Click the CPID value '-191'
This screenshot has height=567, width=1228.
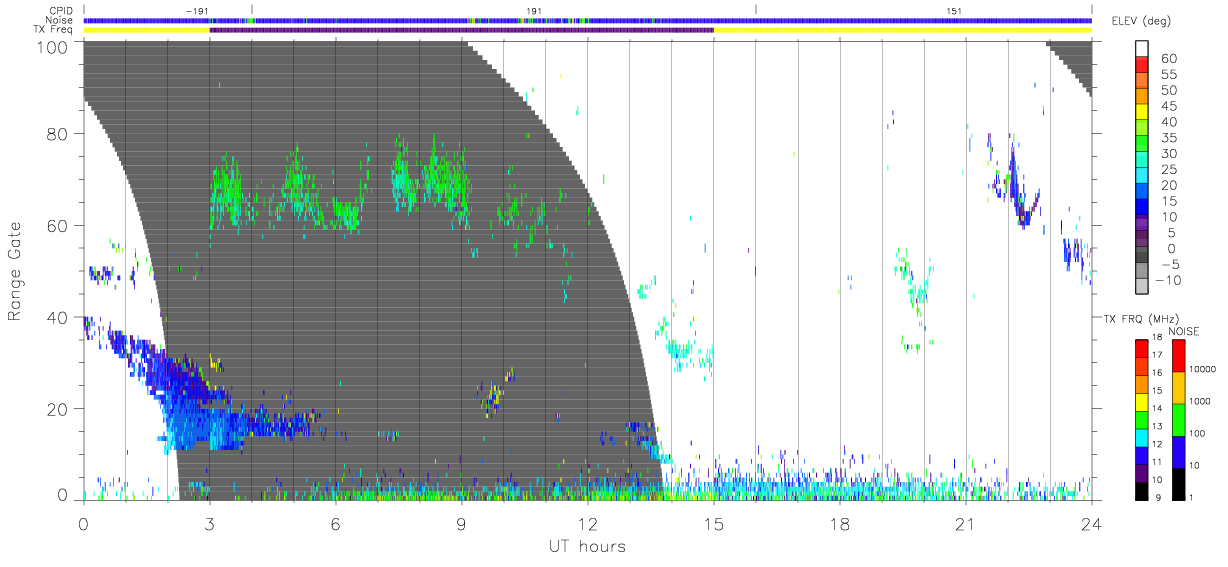point(196,10)
